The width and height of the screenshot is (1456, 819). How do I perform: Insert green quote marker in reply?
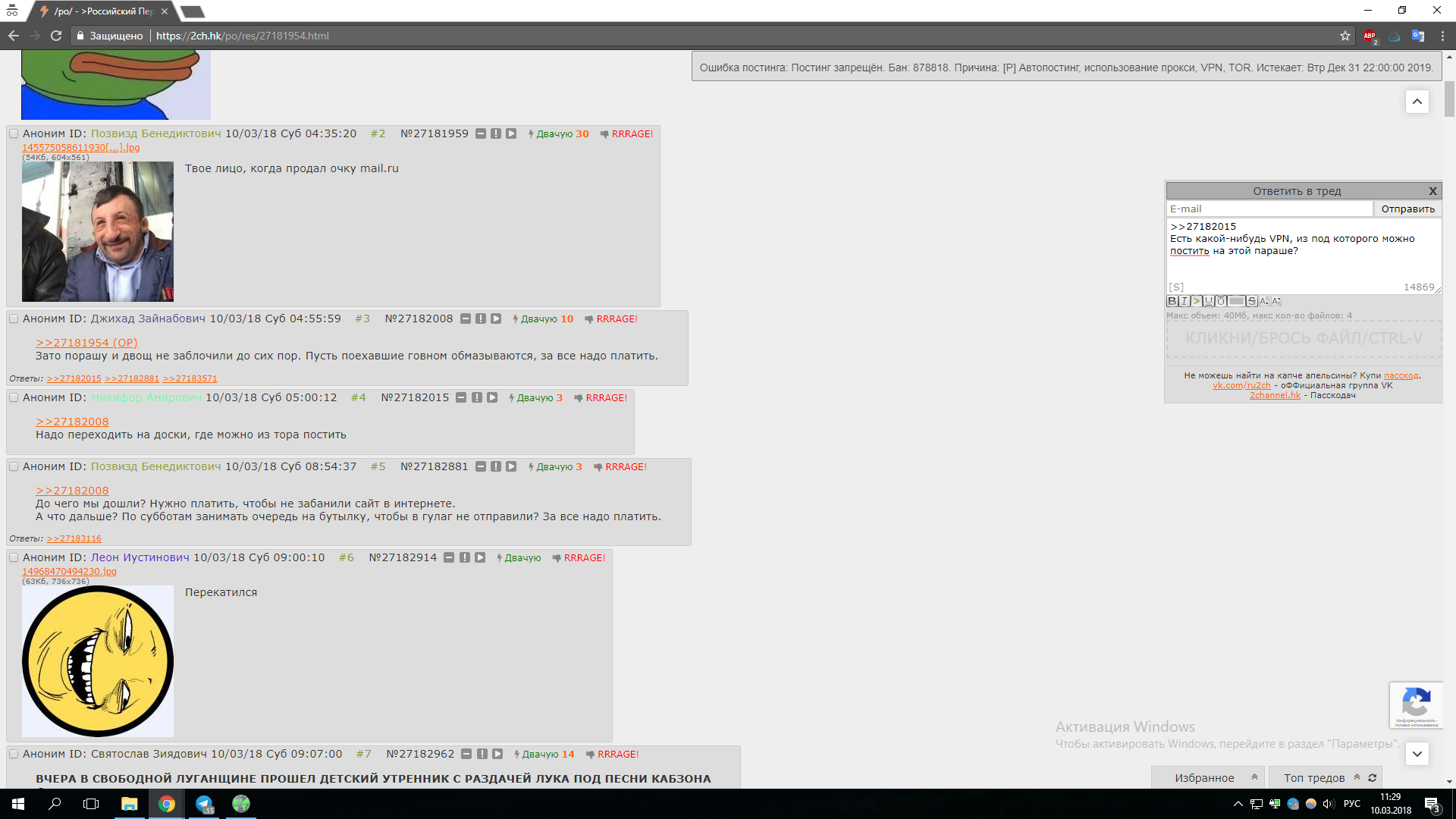[1197, 301]
